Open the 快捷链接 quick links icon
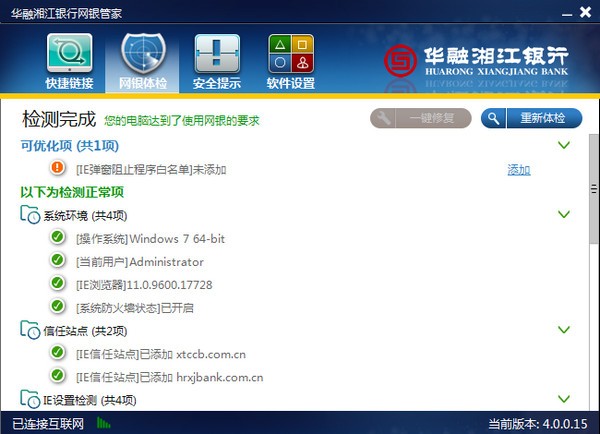 pyautogui.click(x=69, y=53)
